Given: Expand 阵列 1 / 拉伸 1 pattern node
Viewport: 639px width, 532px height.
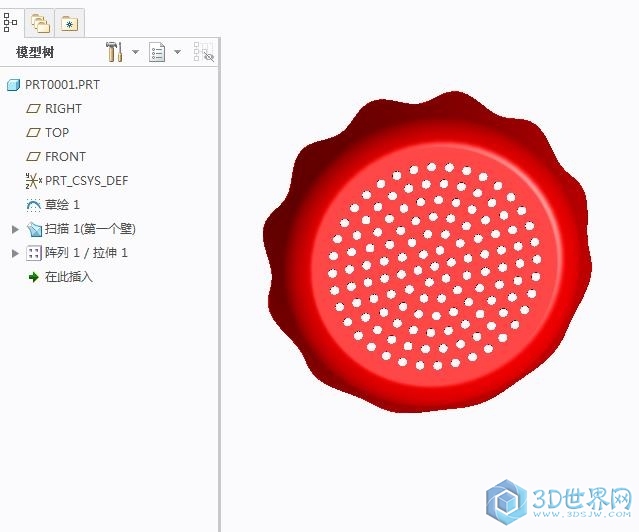Looking at the screenshot, I should 15,253.
